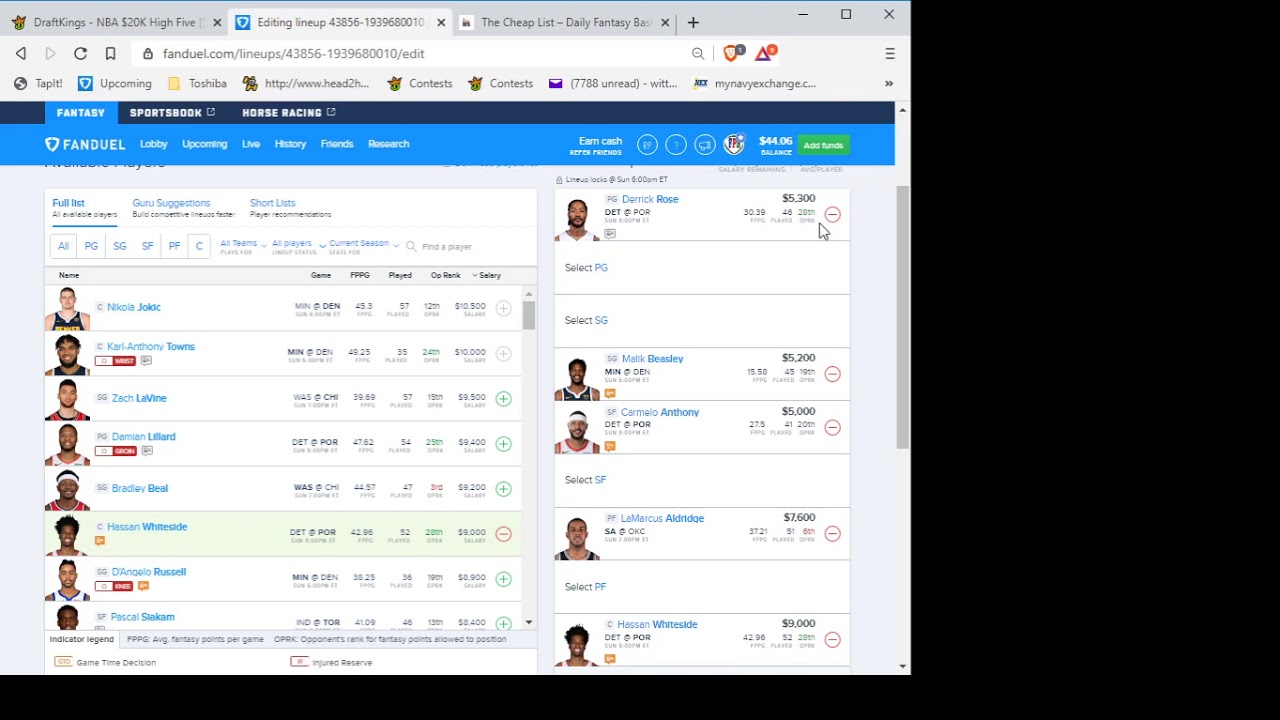Open RP rewards points icon in header

point(647,145)
